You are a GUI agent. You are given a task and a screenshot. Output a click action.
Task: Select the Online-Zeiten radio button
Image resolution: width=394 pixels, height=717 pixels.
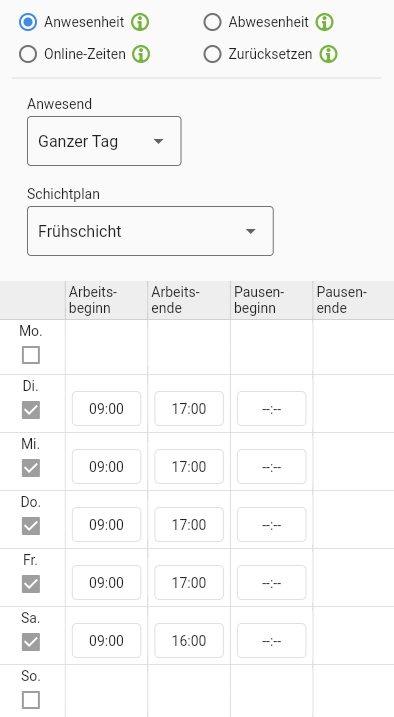[x=28, y=54]
